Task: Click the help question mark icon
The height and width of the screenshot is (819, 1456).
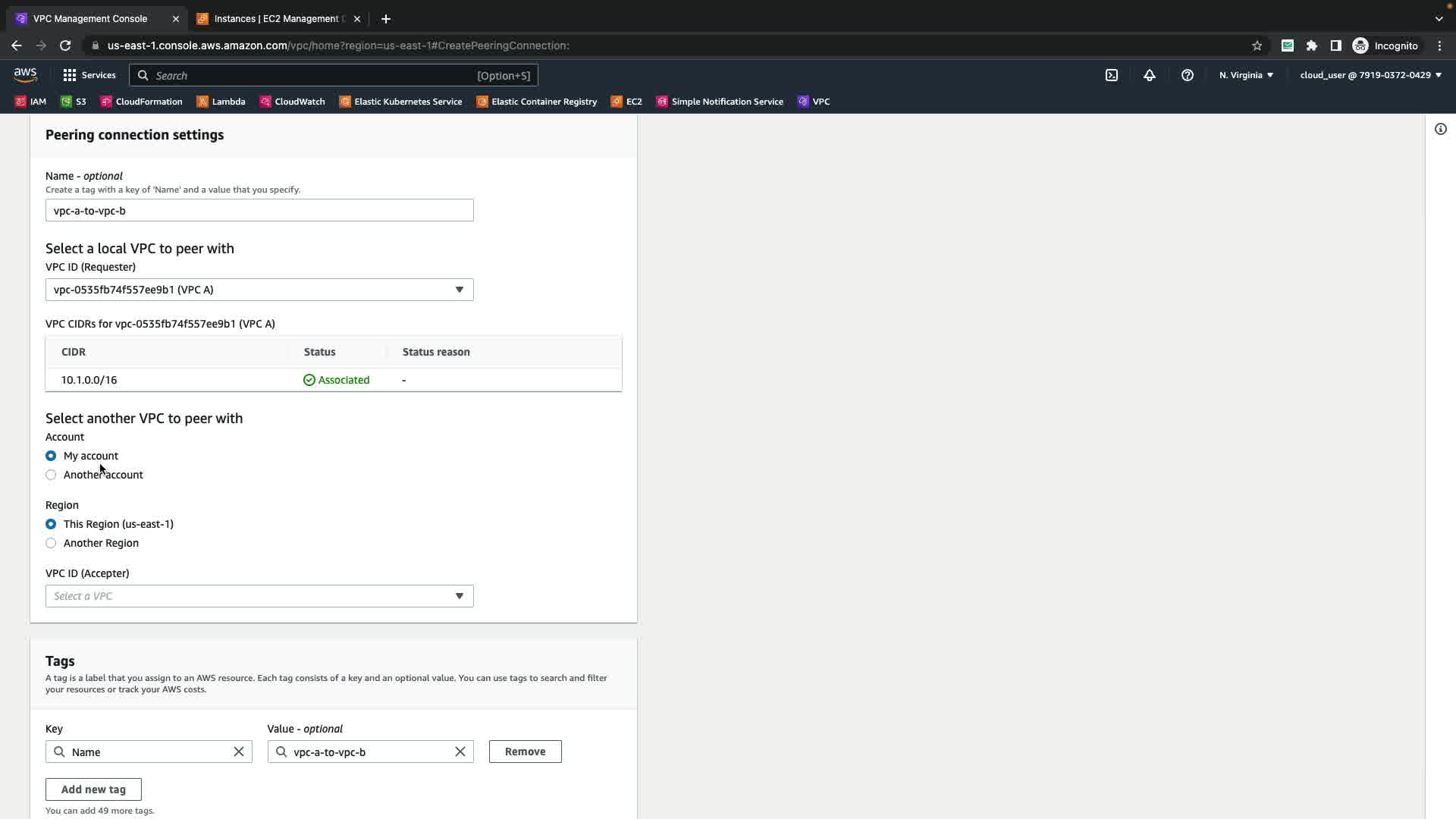Action: click(x=1187, y=75)
